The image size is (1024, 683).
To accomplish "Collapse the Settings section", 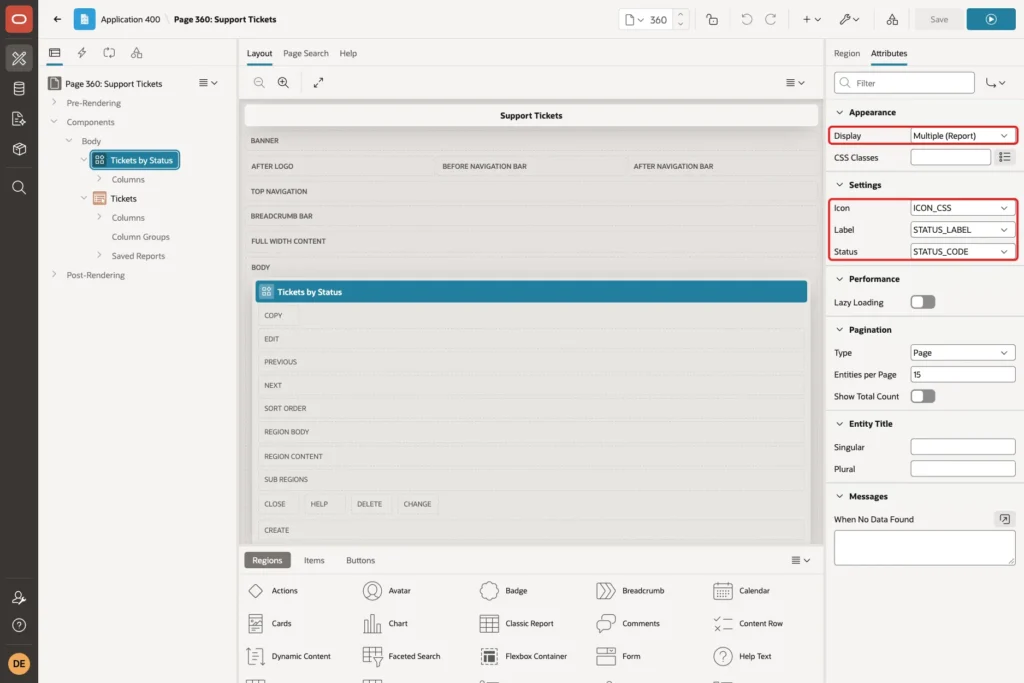I will click(x=840, y=185).
